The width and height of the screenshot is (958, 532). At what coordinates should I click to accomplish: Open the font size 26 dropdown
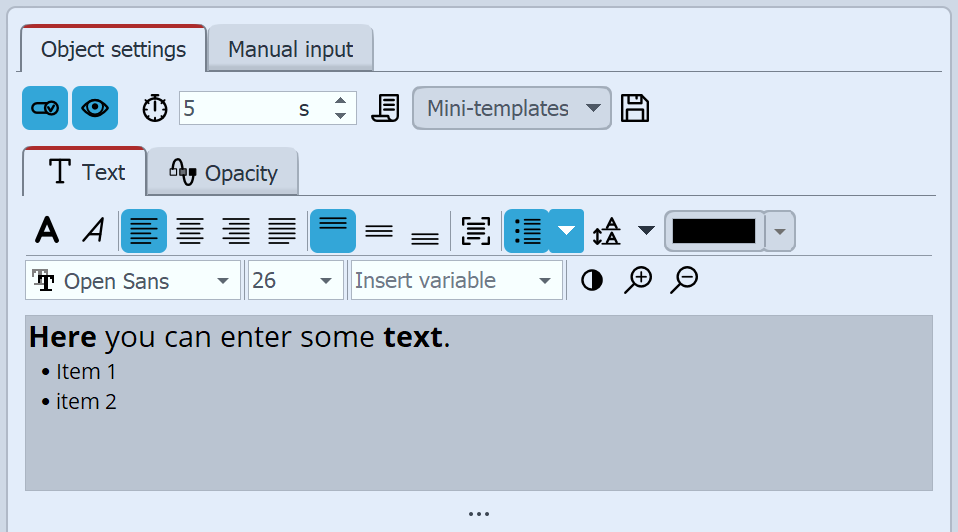pos(296,280)
